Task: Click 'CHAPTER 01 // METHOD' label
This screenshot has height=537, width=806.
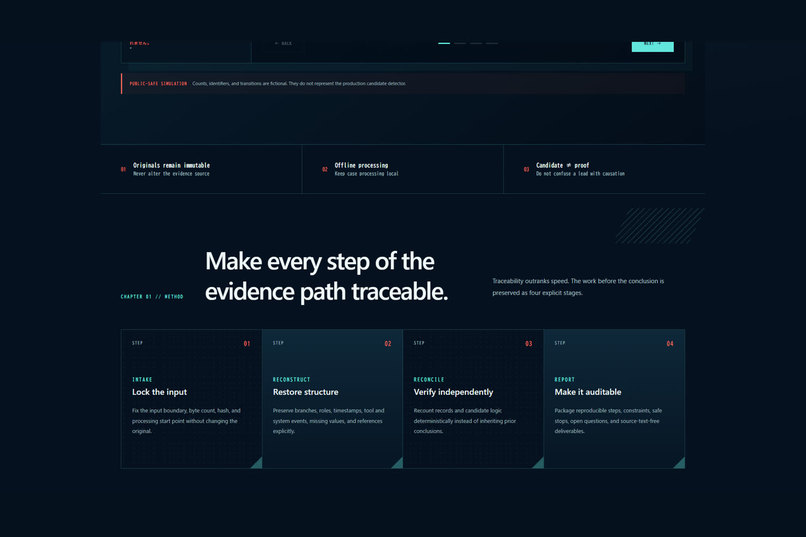Action: pos(152,297)
